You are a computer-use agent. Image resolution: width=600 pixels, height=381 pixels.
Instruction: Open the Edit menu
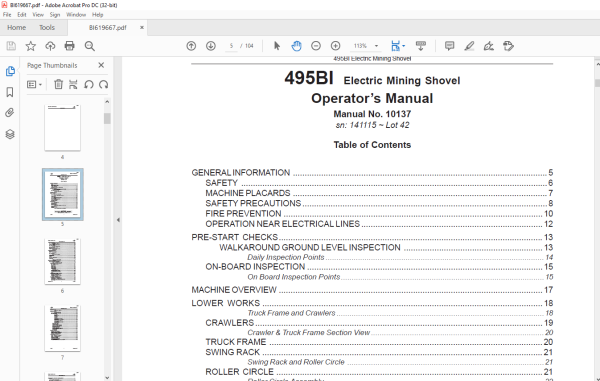coord(21,15)
